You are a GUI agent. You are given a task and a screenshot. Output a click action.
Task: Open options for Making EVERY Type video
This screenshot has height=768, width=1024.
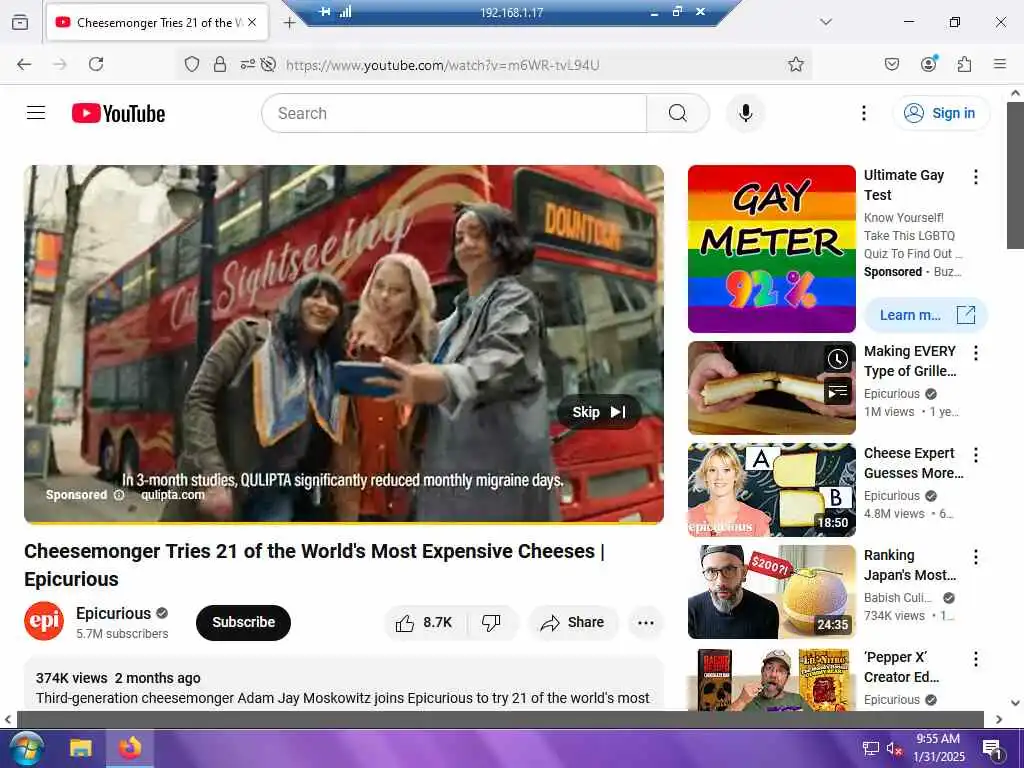pos(975,353)
